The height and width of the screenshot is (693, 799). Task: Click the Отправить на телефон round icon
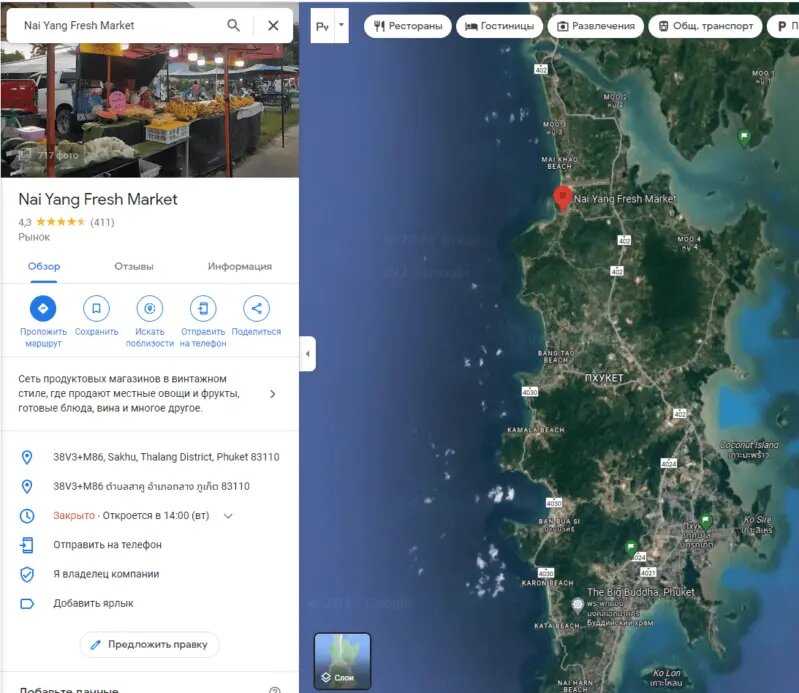203,308
